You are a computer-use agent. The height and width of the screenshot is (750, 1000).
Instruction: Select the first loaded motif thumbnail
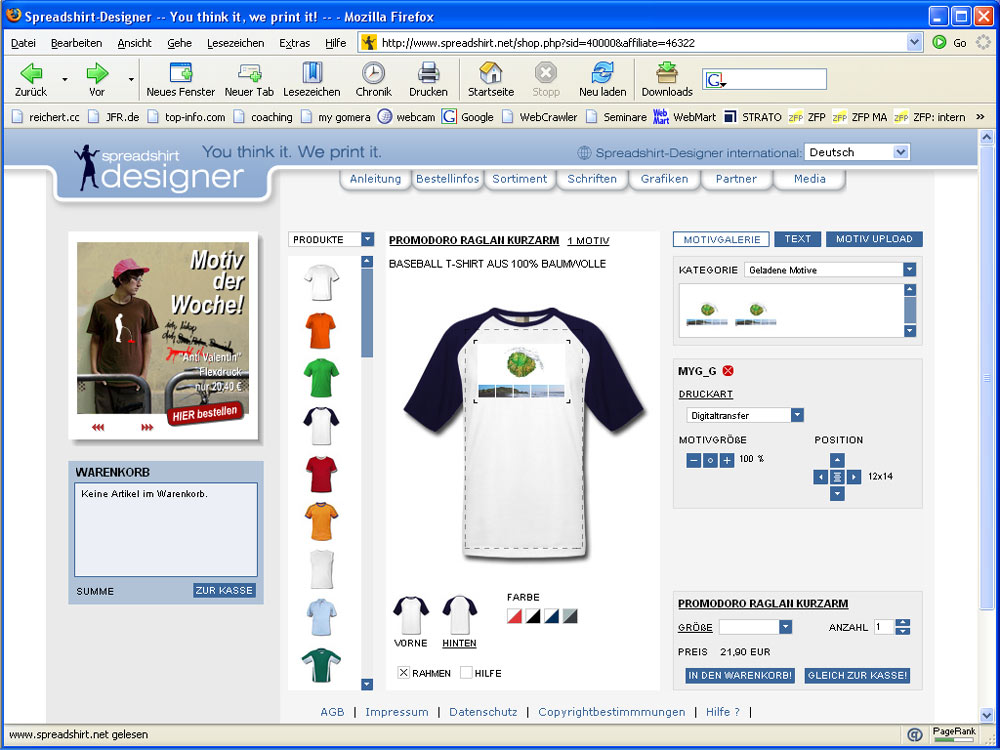(x=707, y=313)
